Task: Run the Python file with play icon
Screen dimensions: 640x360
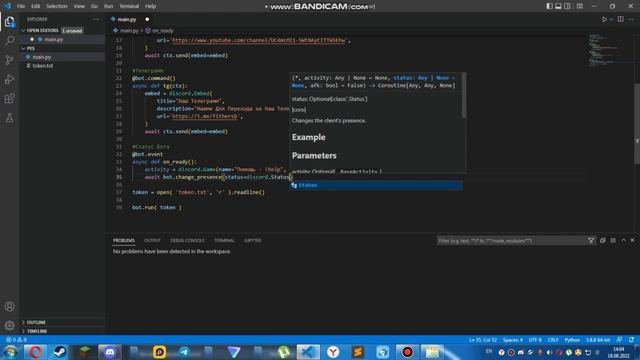Action: pyautogui.click(x=604, y=19)
